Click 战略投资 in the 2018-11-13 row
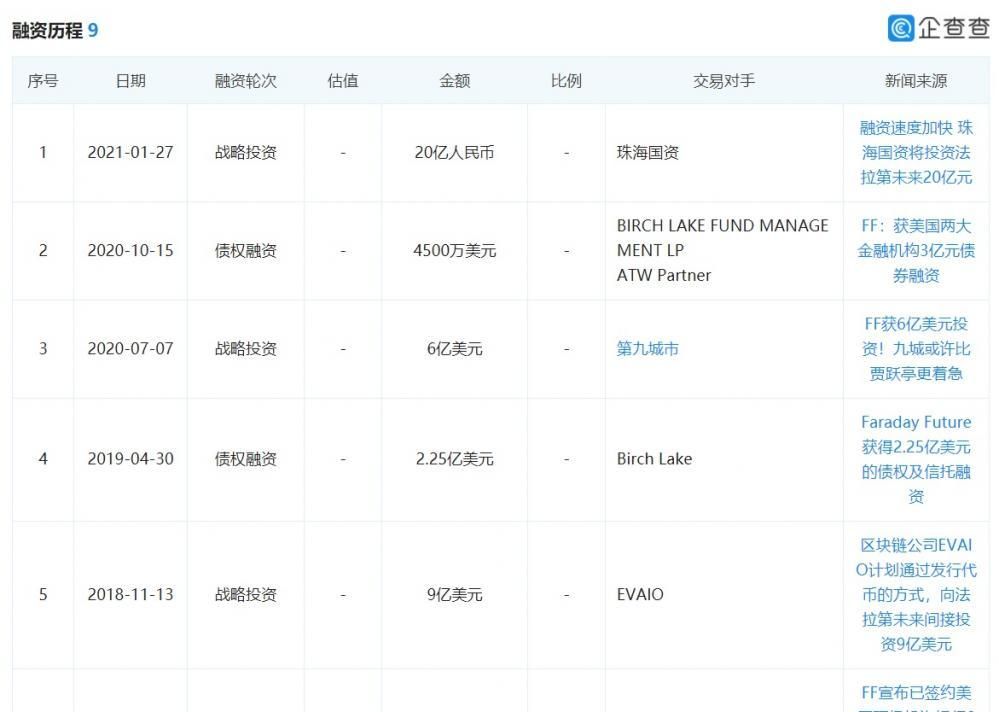Viewport: 999px width, 712px height. coord(246,594)
